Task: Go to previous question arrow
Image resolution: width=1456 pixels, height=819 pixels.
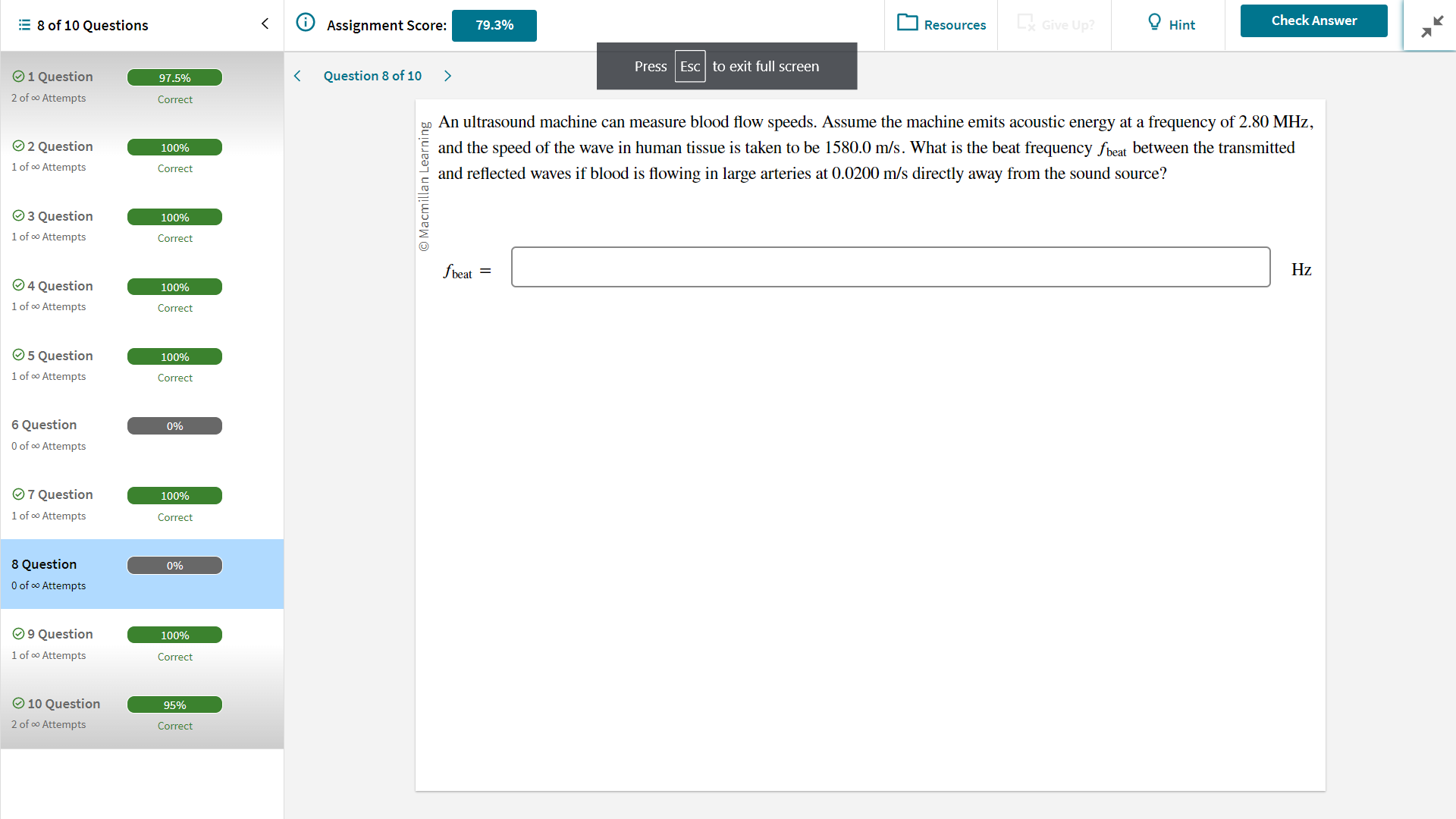Action: [297, 76]
